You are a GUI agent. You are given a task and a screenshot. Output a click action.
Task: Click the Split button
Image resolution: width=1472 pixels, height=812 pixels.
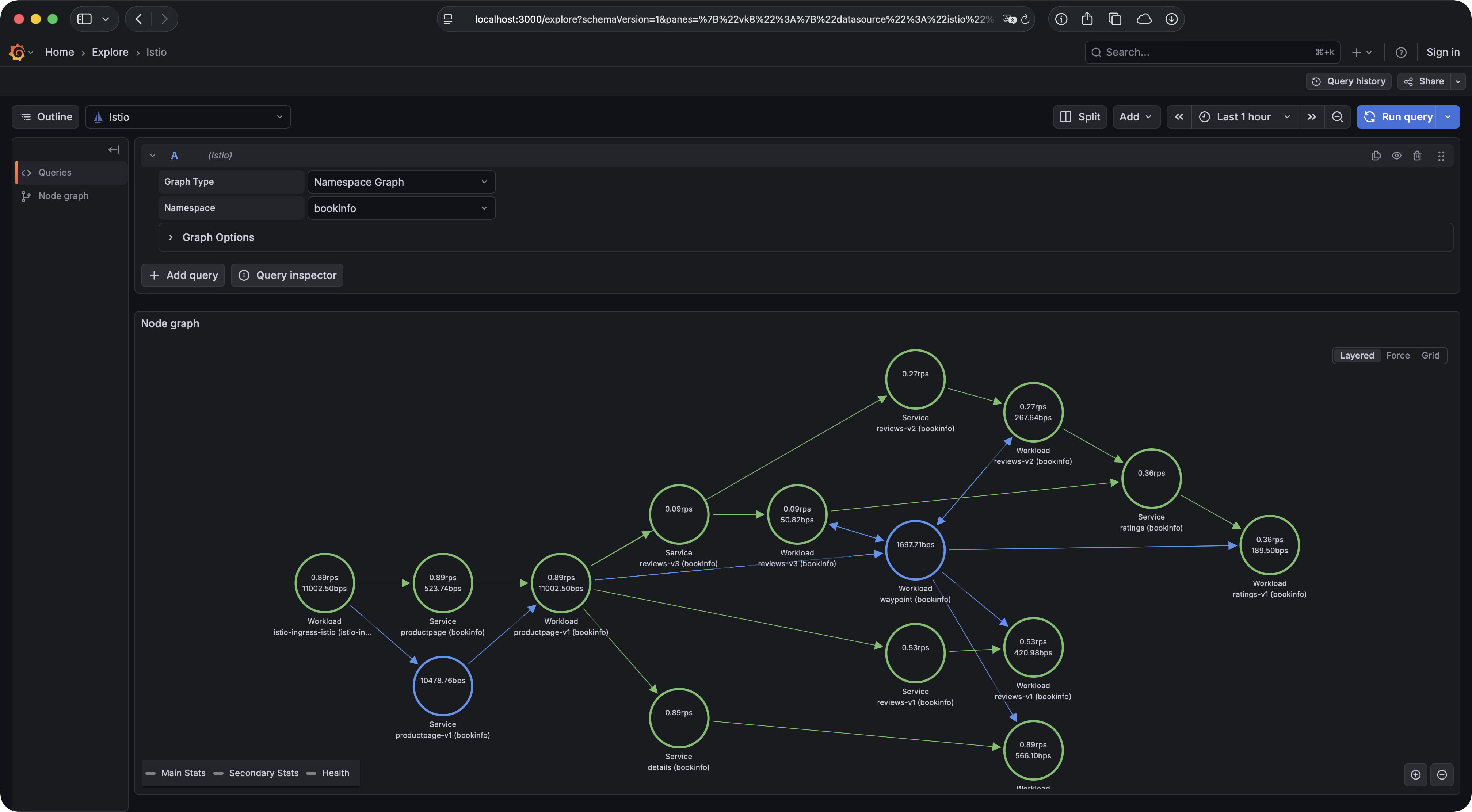click(1080, 116)
